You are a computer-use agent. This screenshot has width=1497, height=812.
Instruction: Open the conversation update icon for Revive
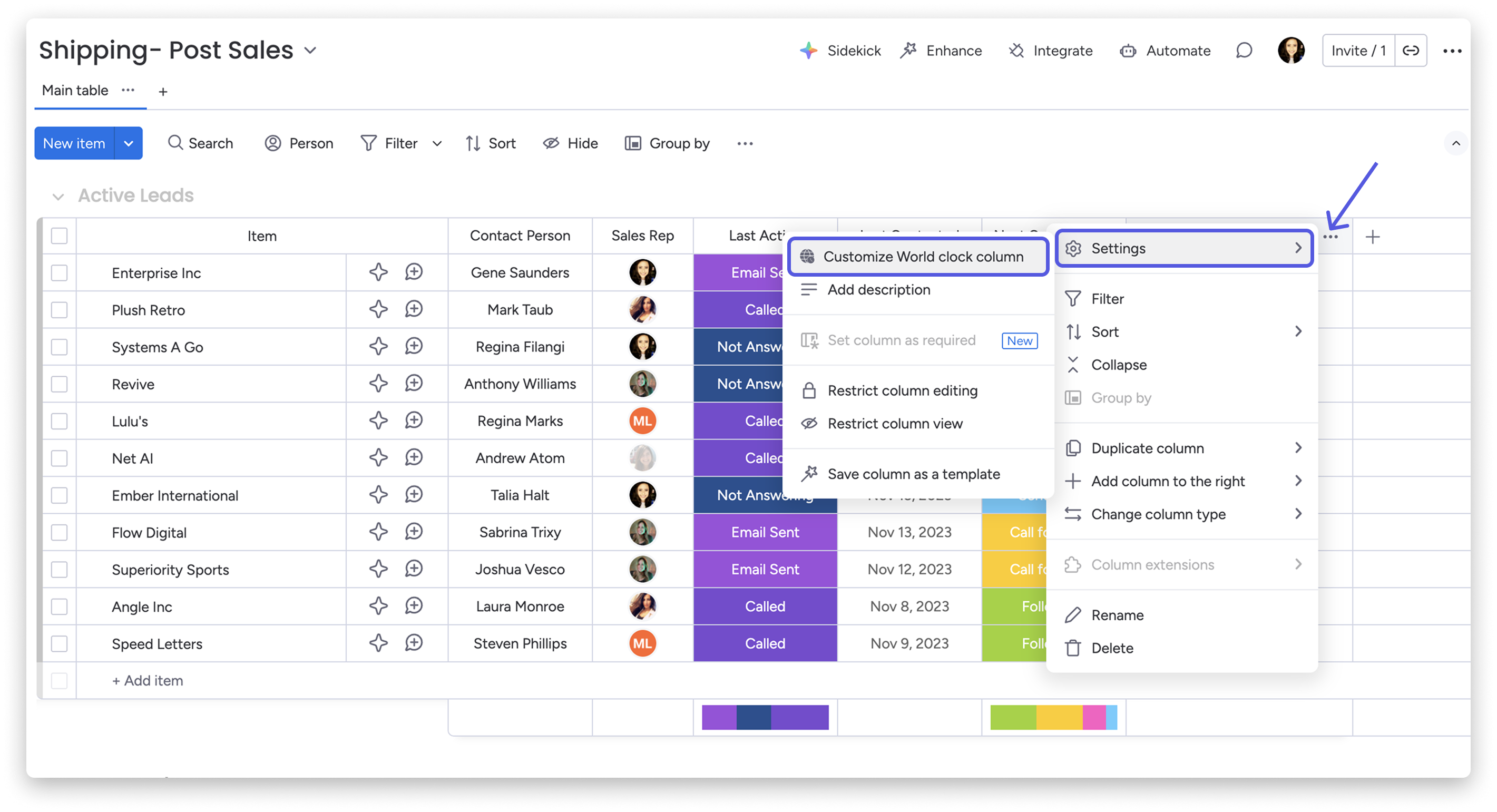pyautogui.click(x=414, y=384)
